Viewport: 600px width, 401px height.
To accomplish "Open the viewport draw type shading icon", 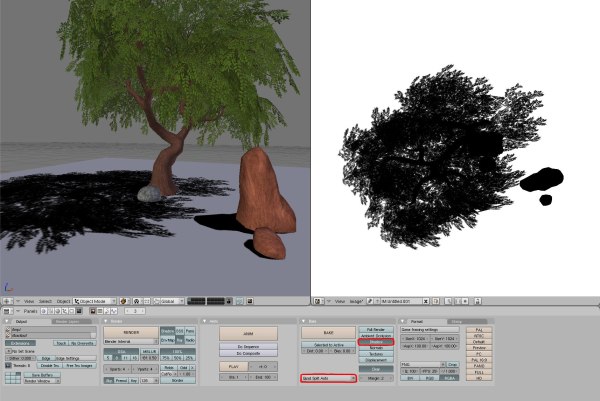I will pyautogui.click(x=123, y=302).
